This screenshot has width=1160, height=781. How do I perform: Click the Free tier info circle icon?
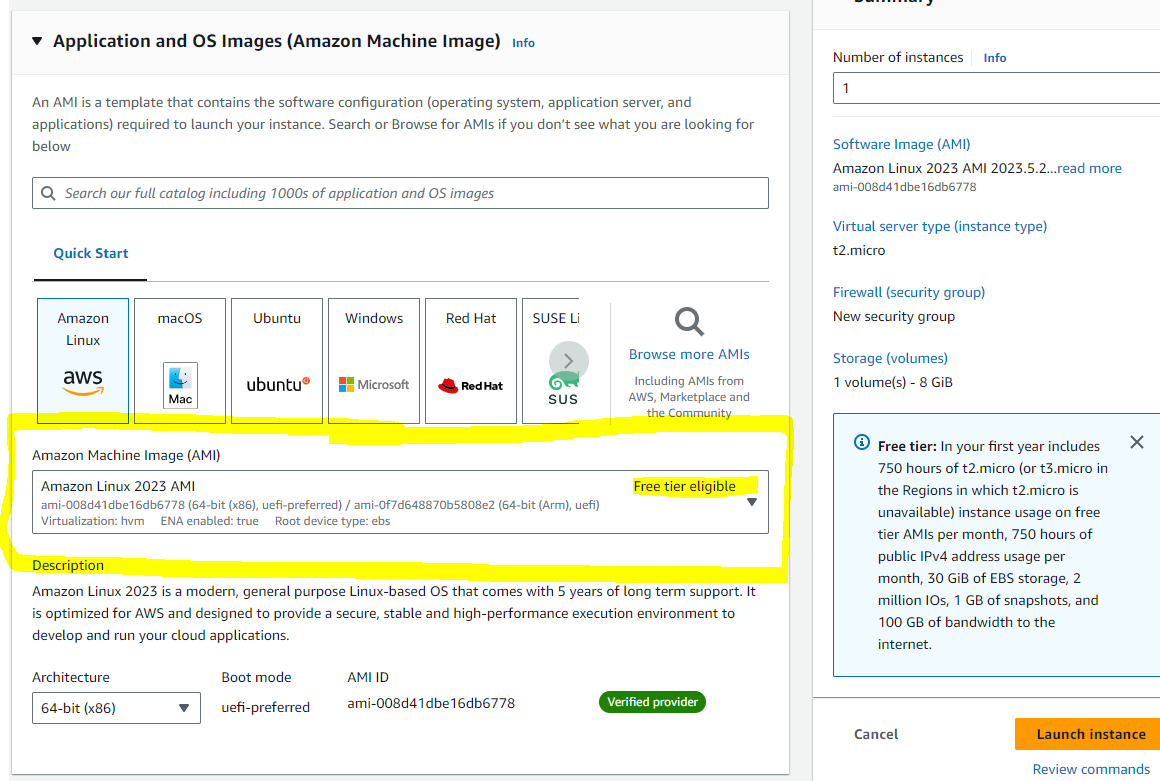pyautogui.click(x=861, y=442)
